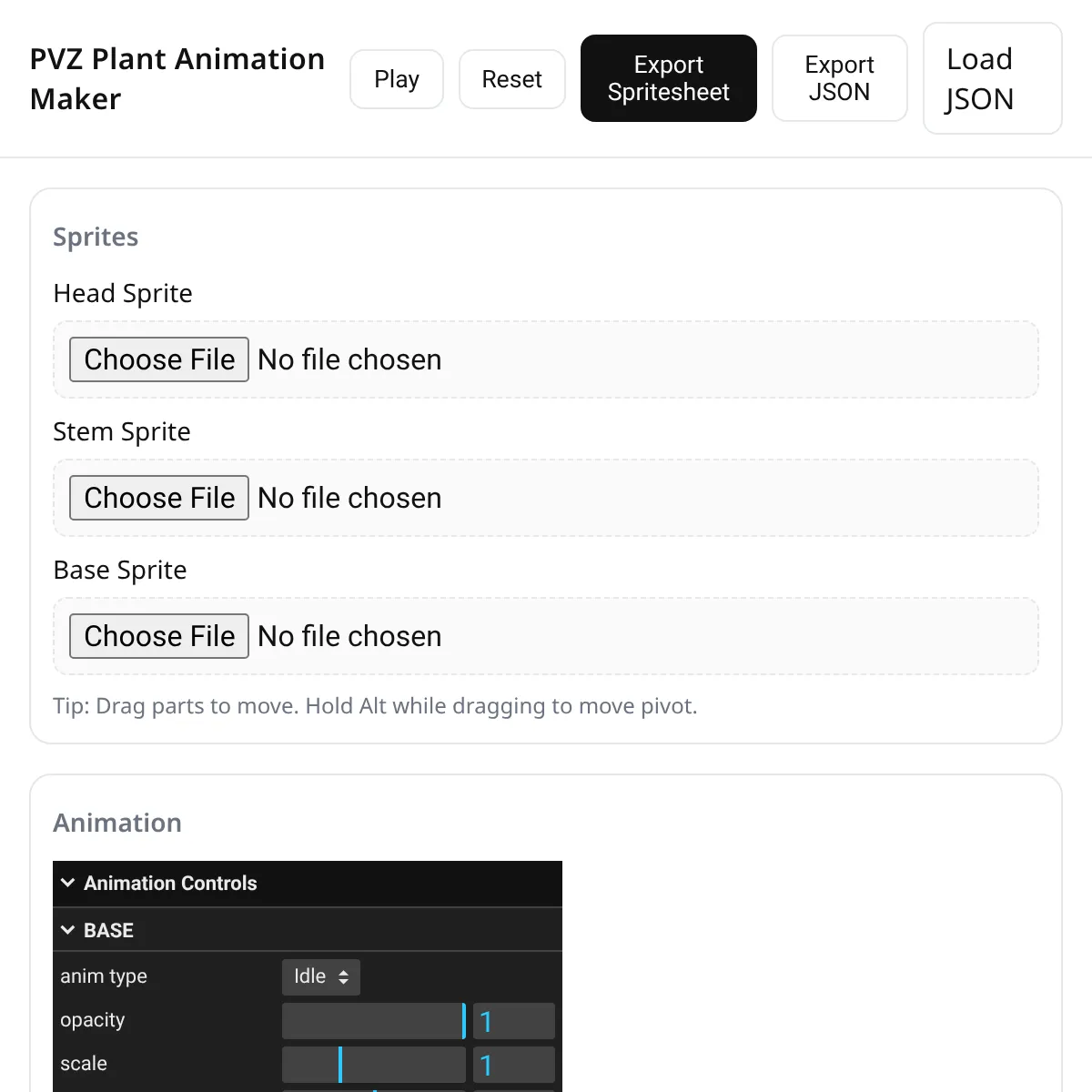Click "No file chosen" under Head Sprite
This screenshot has width=1092, height=1092.
[350, 359]
